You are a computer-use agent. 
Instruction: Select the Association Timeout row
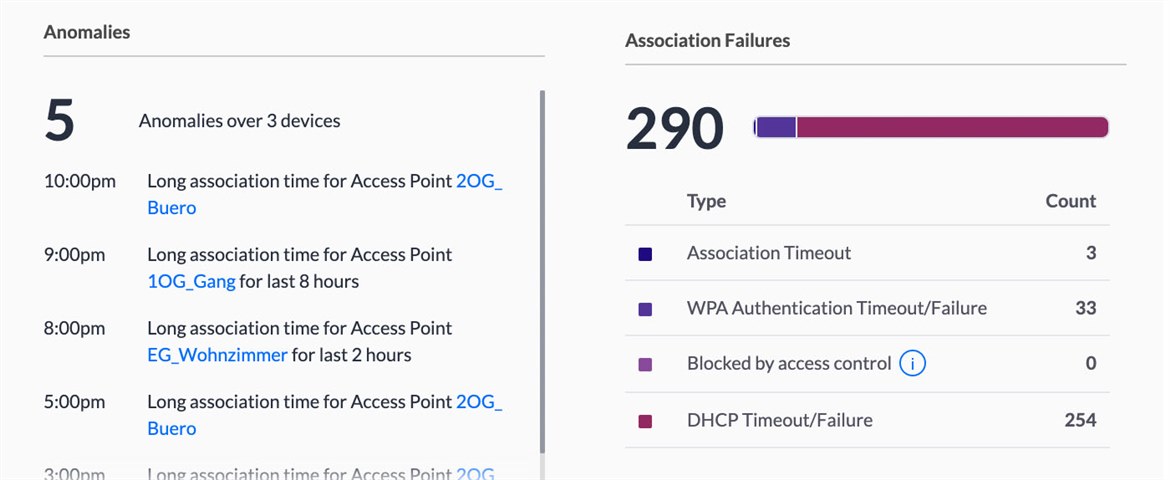point(867,253)
